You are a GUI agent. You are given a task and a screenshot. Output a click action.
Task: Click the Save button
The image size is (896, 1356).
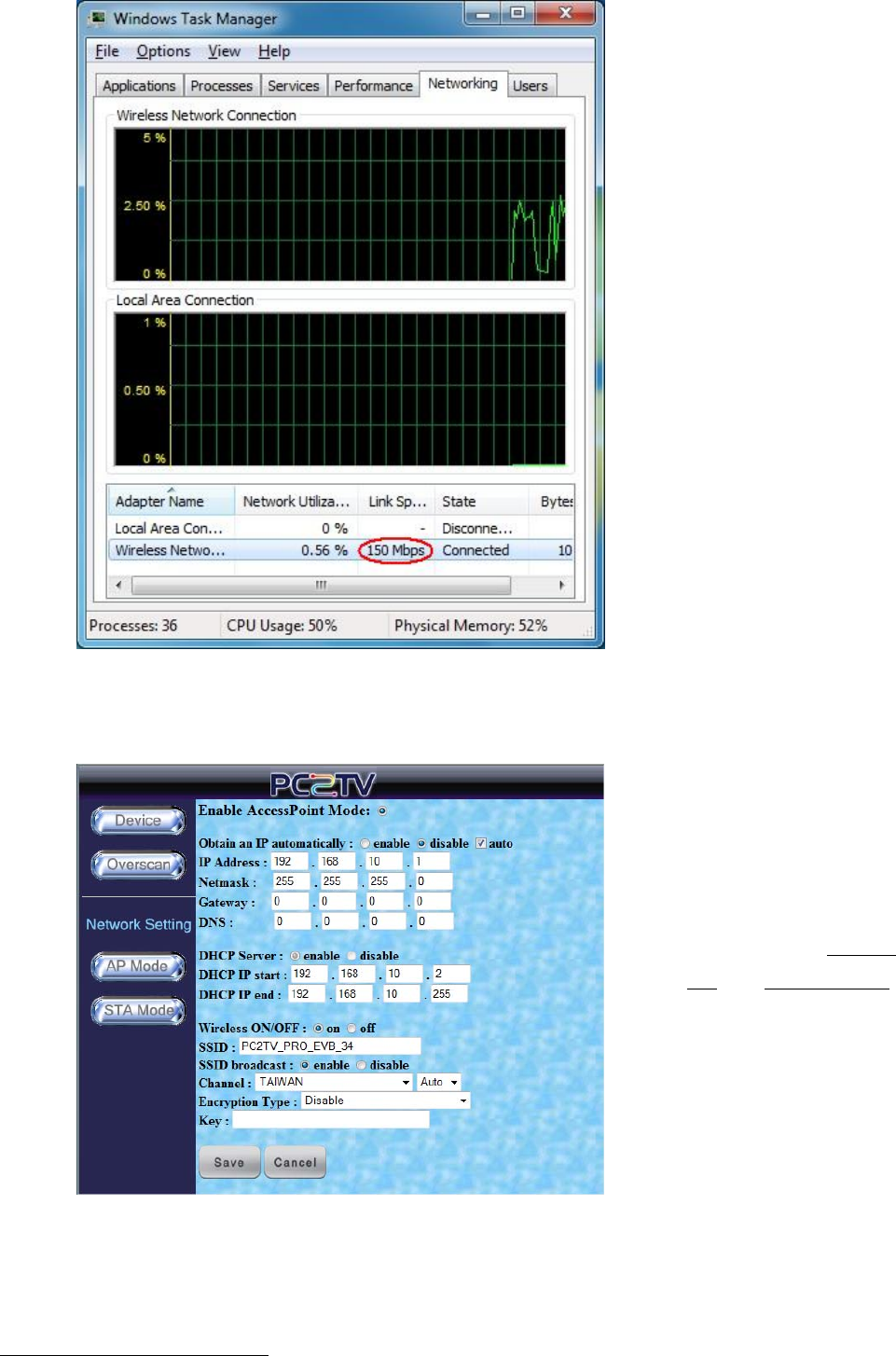point(229,1162)
